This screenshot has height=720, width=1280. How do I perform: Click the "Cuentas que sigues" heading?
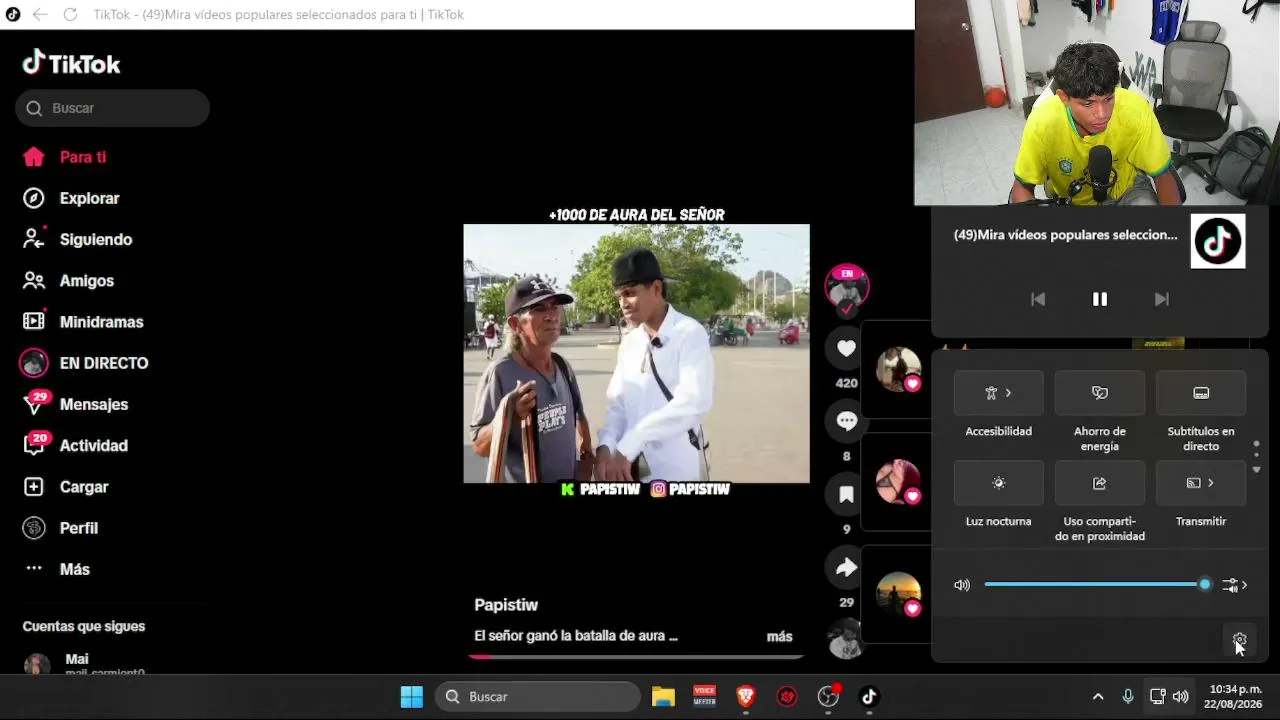coord(84,626)
